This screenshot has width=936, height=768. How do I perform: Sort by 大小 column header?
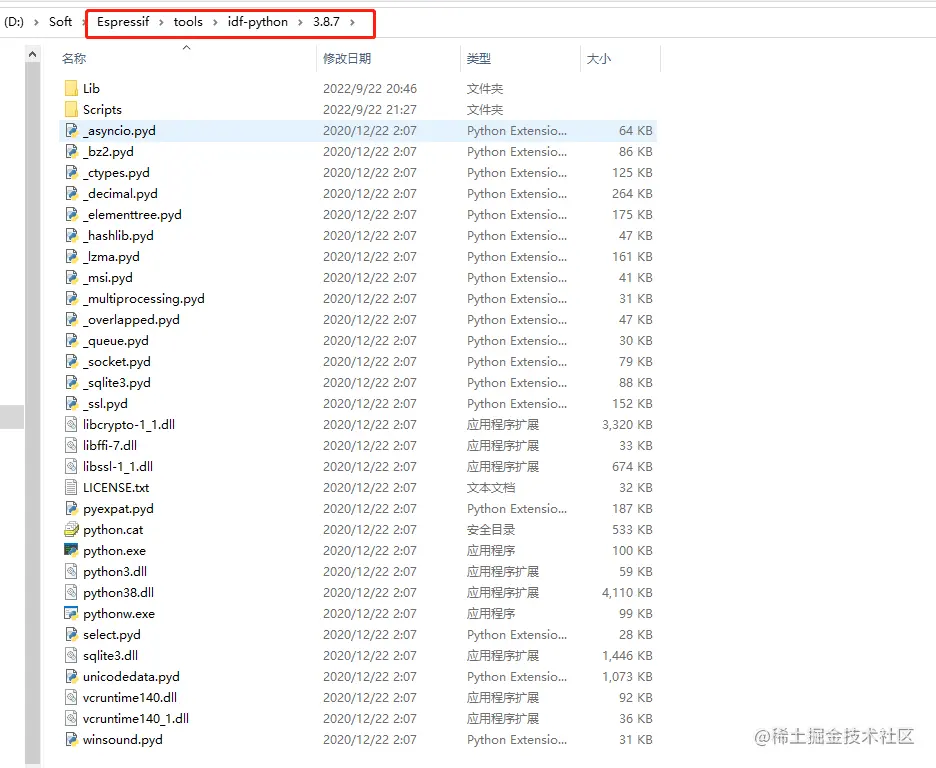coord(599,58)
